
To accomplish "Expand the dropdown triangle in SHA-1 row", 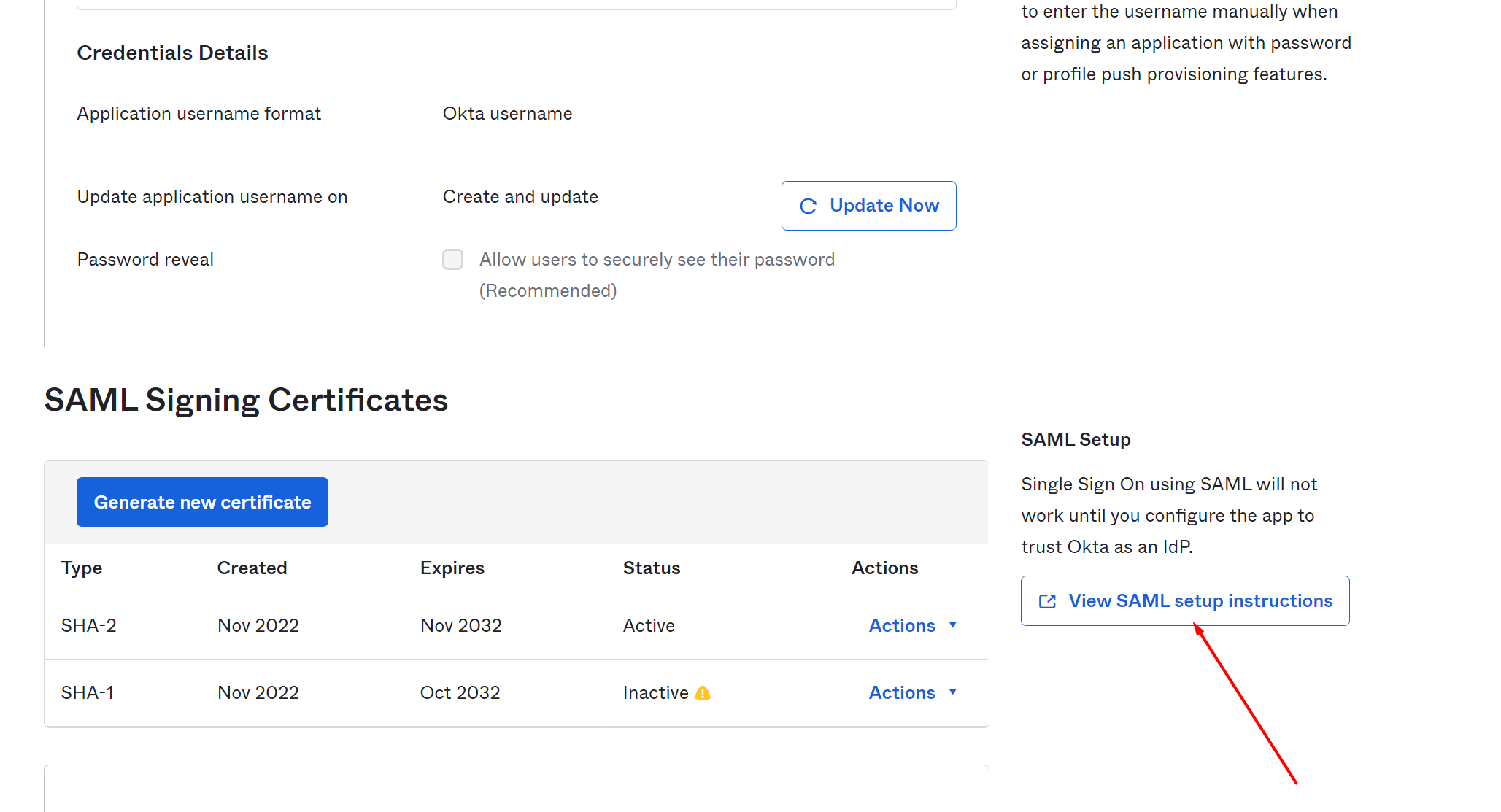I will tap(953, 692).
